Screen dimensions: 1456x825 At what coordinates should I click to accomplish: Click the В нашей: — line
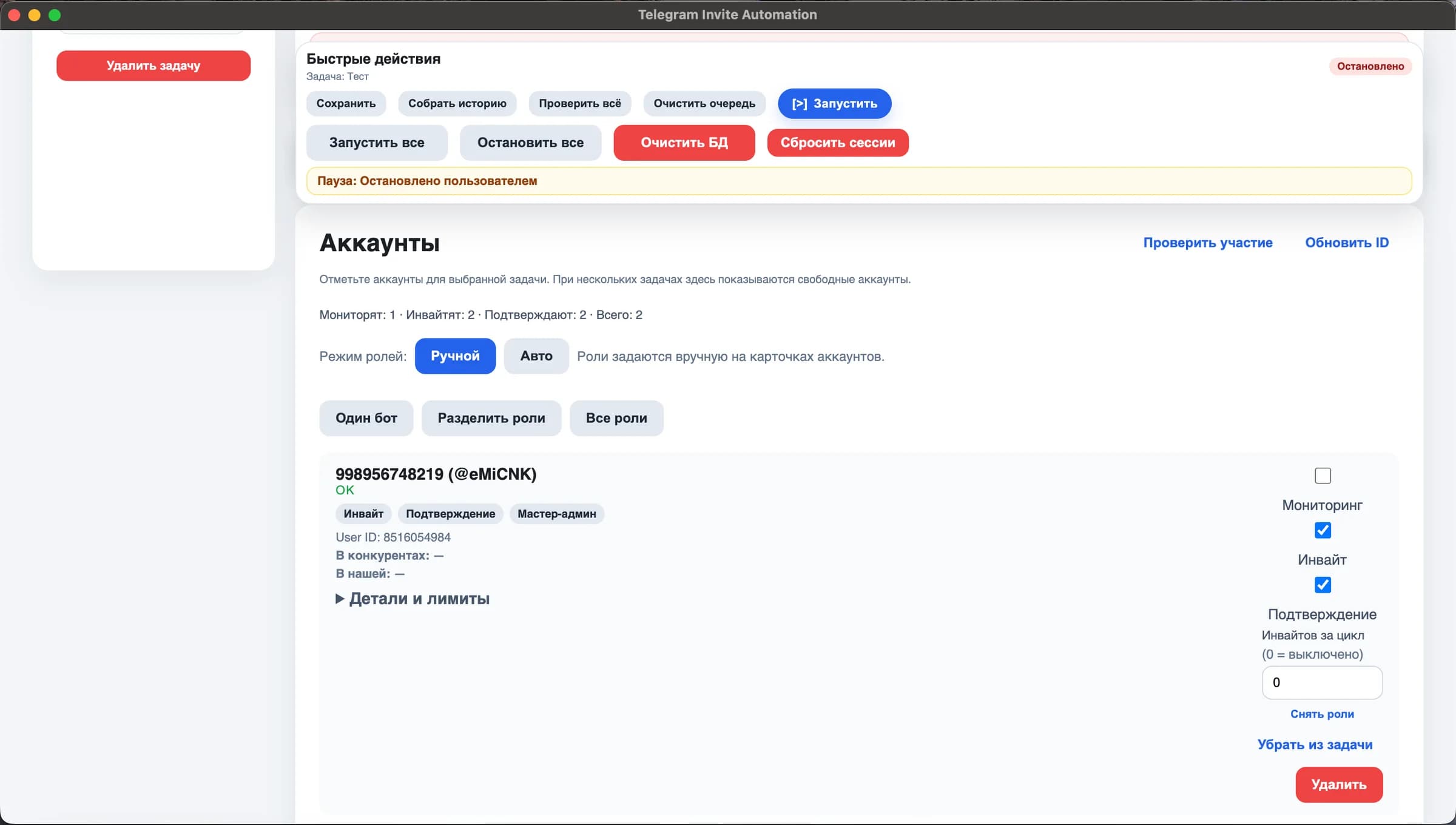pyautogui.click(x=370, y=574)
